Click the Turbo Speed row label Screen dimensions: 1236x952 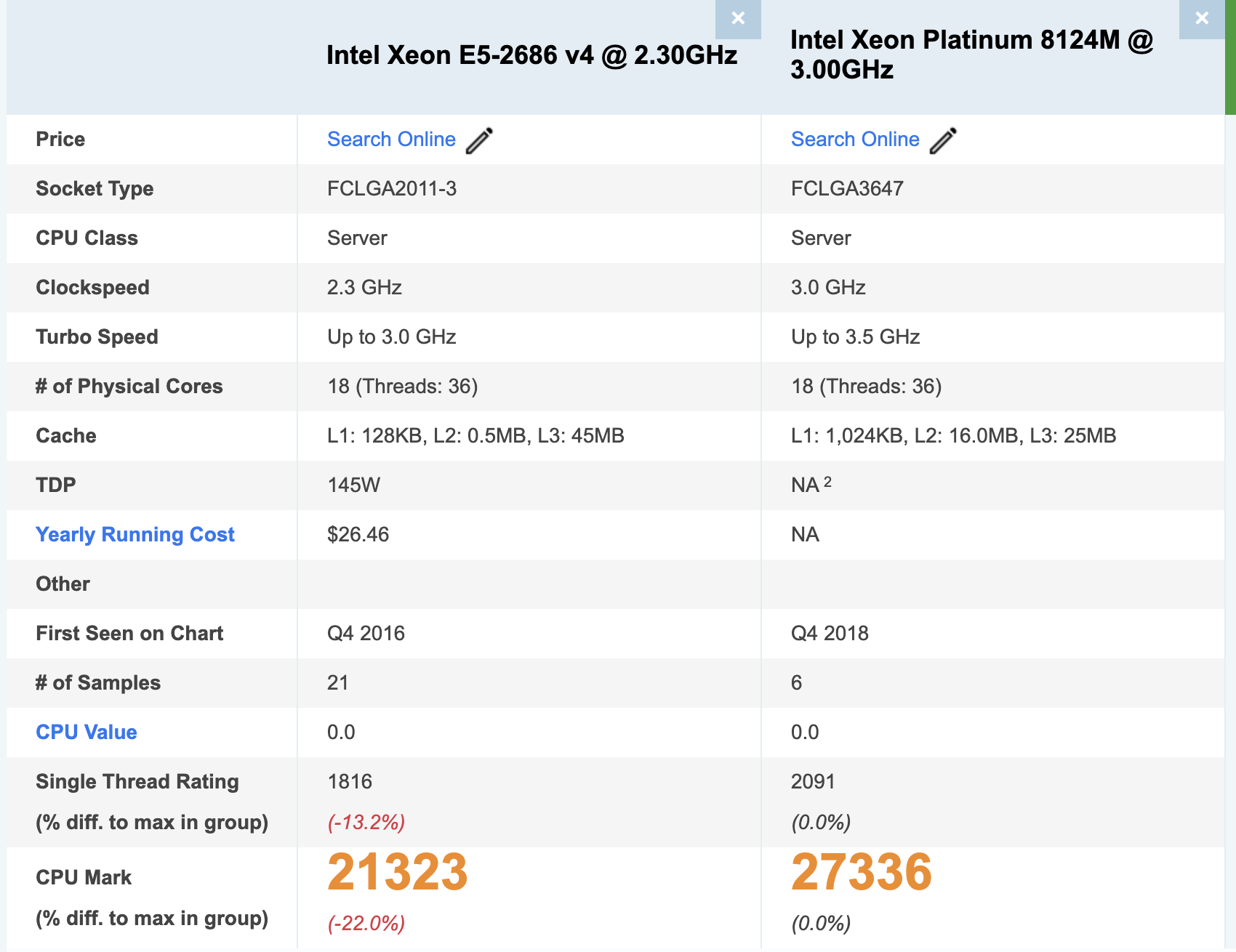[97, 336]
